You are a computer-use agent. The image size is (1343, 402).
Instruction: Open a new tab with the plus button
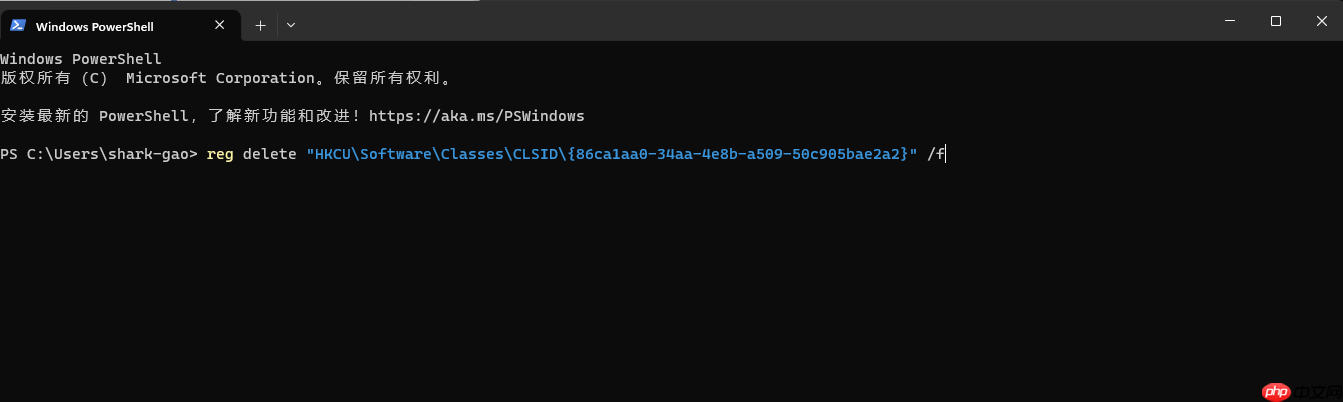pos(260,26)
